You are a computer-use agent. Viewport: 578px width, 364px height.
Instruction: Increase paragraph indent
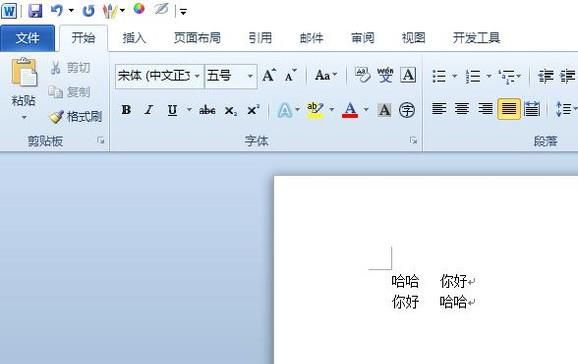coord(568,76)
